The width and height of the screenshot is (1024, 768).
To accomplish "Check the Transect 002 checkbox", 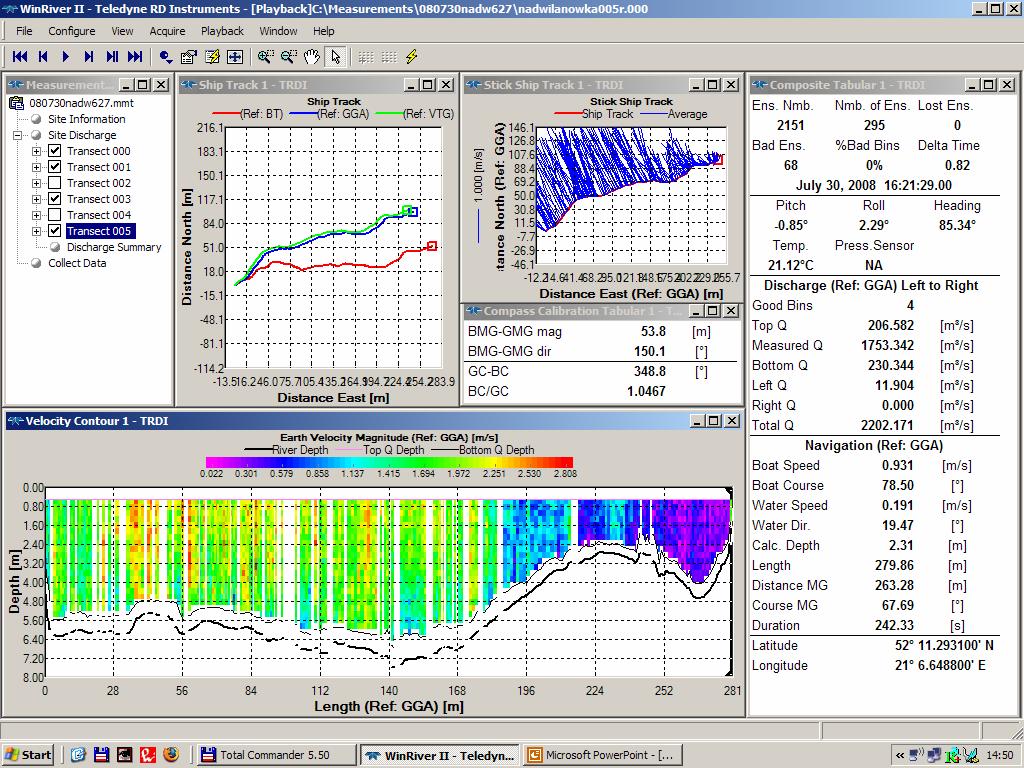I will pyautogui.click(x=55, y=183).
